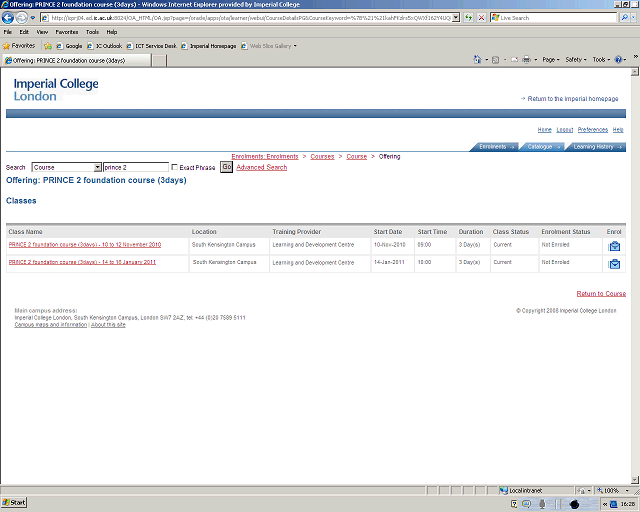Screen dimensions: 640x512
Task: Click the Favorites star icon
Action: 6,46
